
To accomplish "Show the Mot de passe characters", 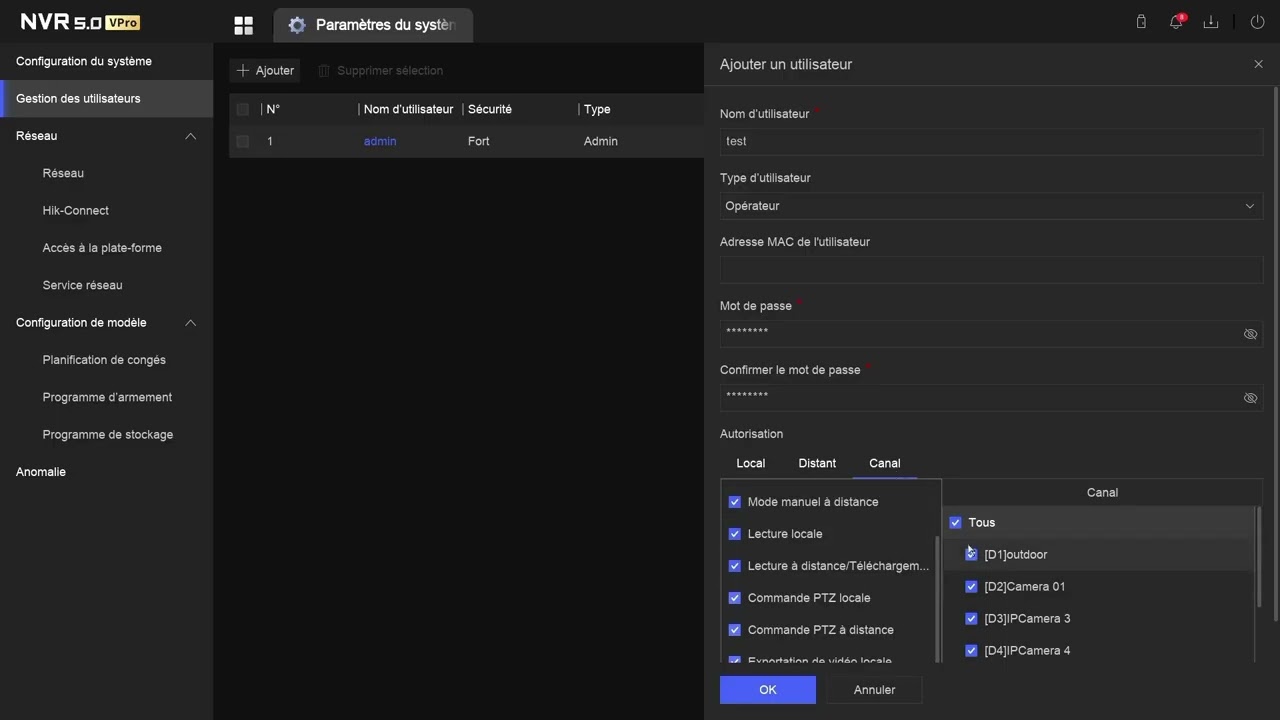I will point(1250,334).
